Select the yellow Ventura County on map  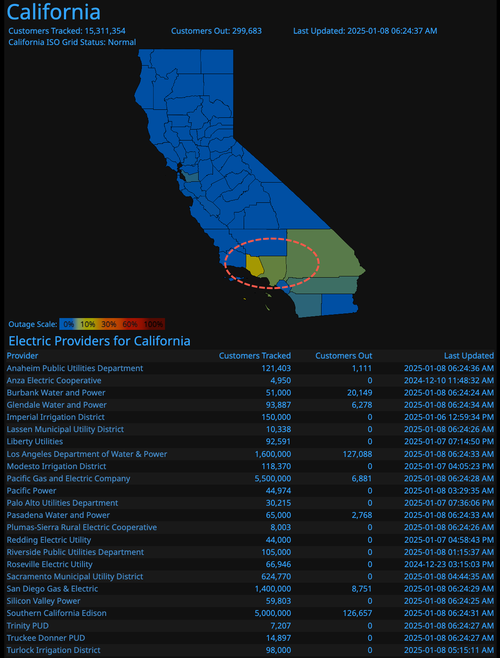(x=254, y=264)
